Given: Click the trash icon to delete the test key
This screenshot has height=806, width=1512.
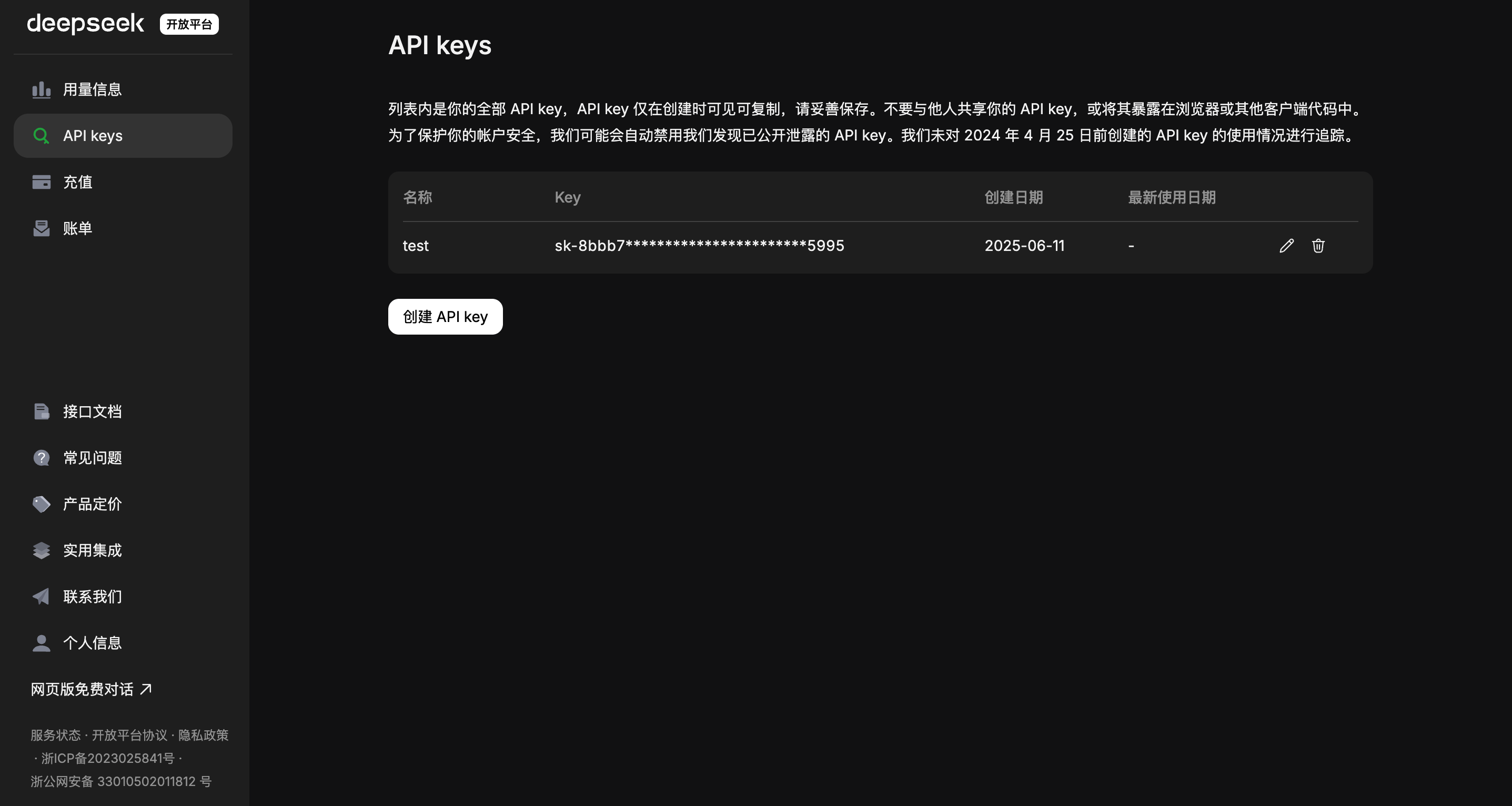Looking at the screenshot, I should click(x=1318, y=246).
